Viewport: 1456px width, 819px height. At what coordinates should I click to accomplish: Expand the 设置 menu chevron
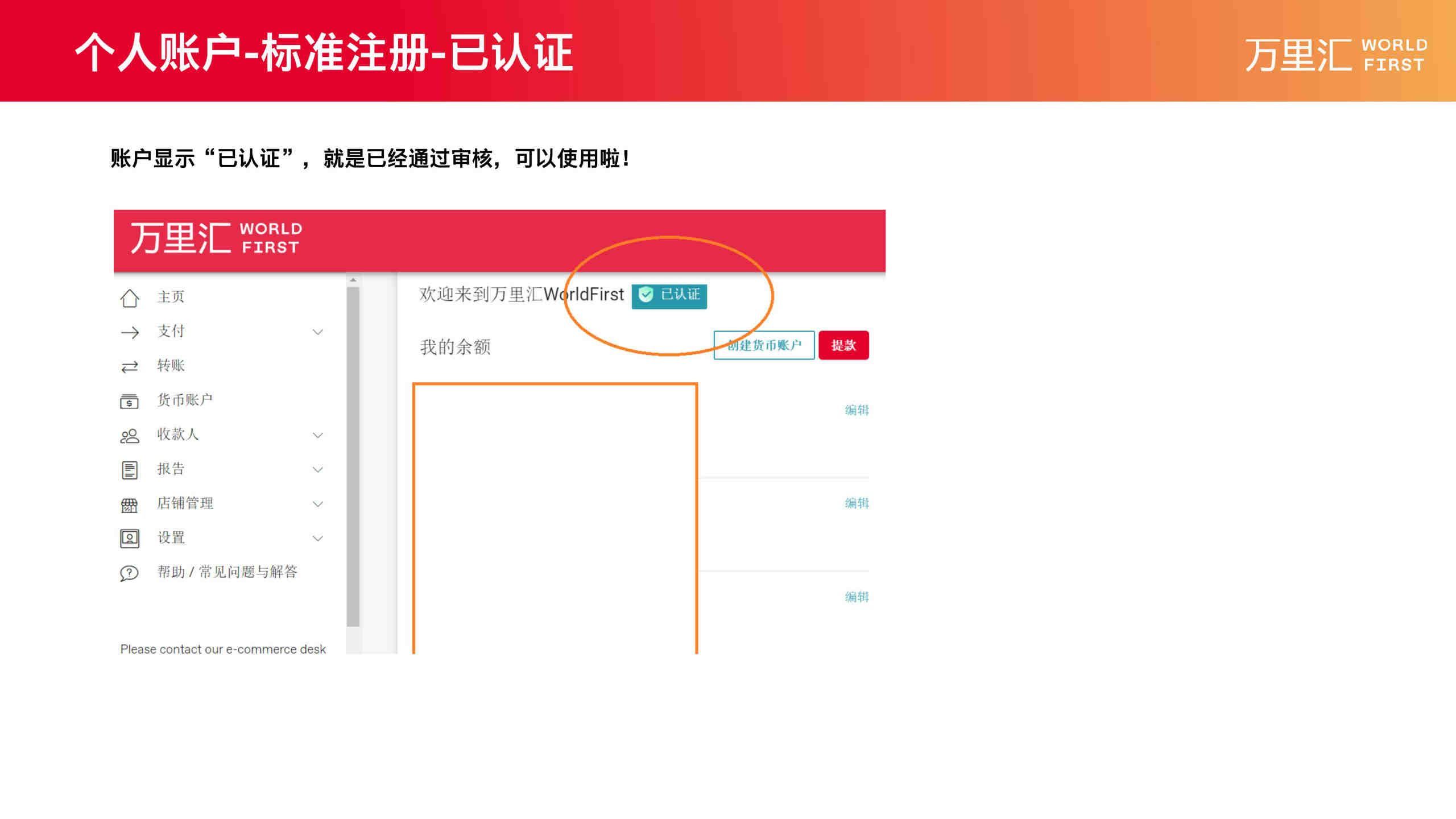[318, 539]
